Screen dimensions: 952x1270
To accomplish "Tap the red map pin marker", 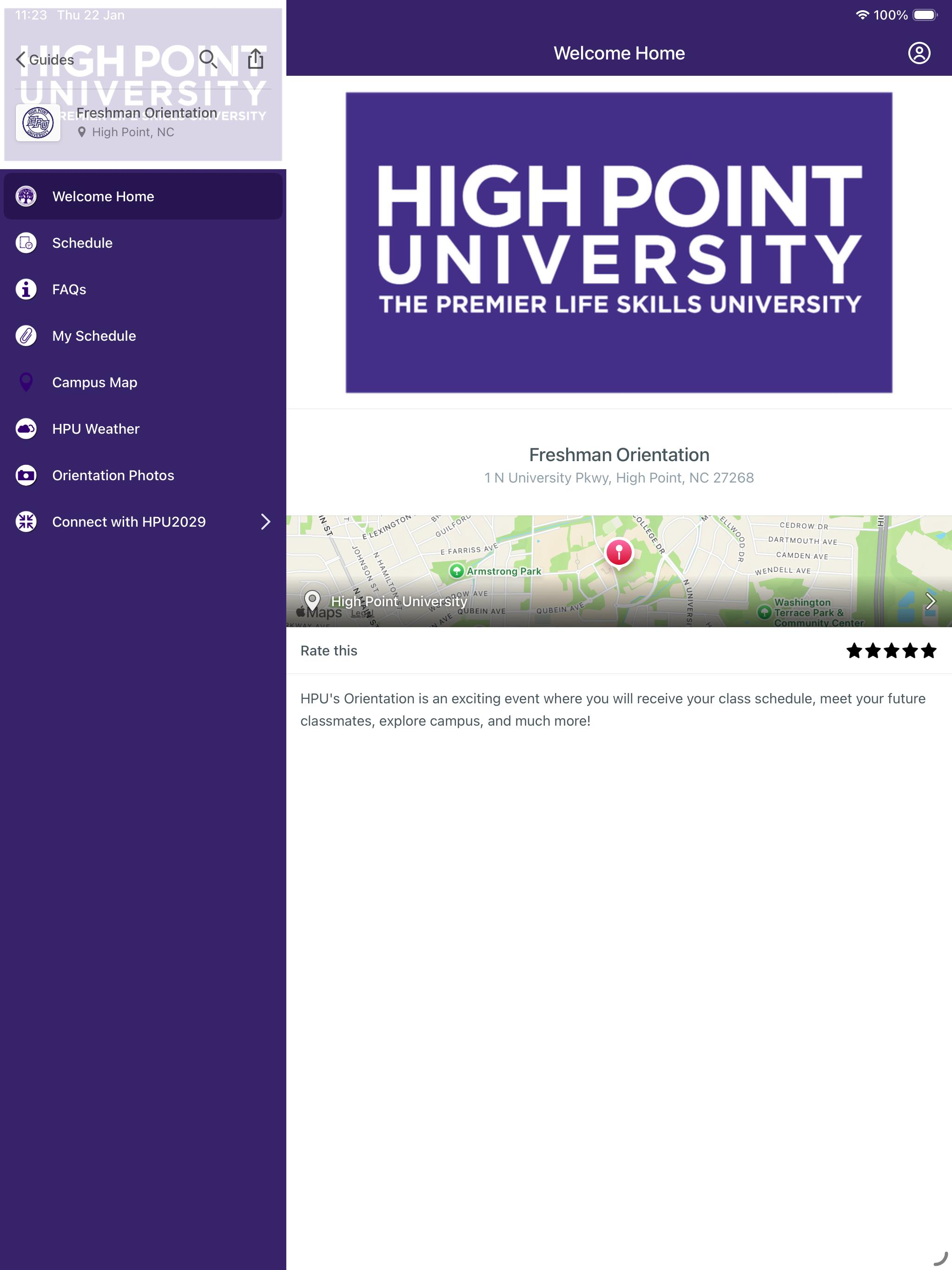I will point(618,552).
